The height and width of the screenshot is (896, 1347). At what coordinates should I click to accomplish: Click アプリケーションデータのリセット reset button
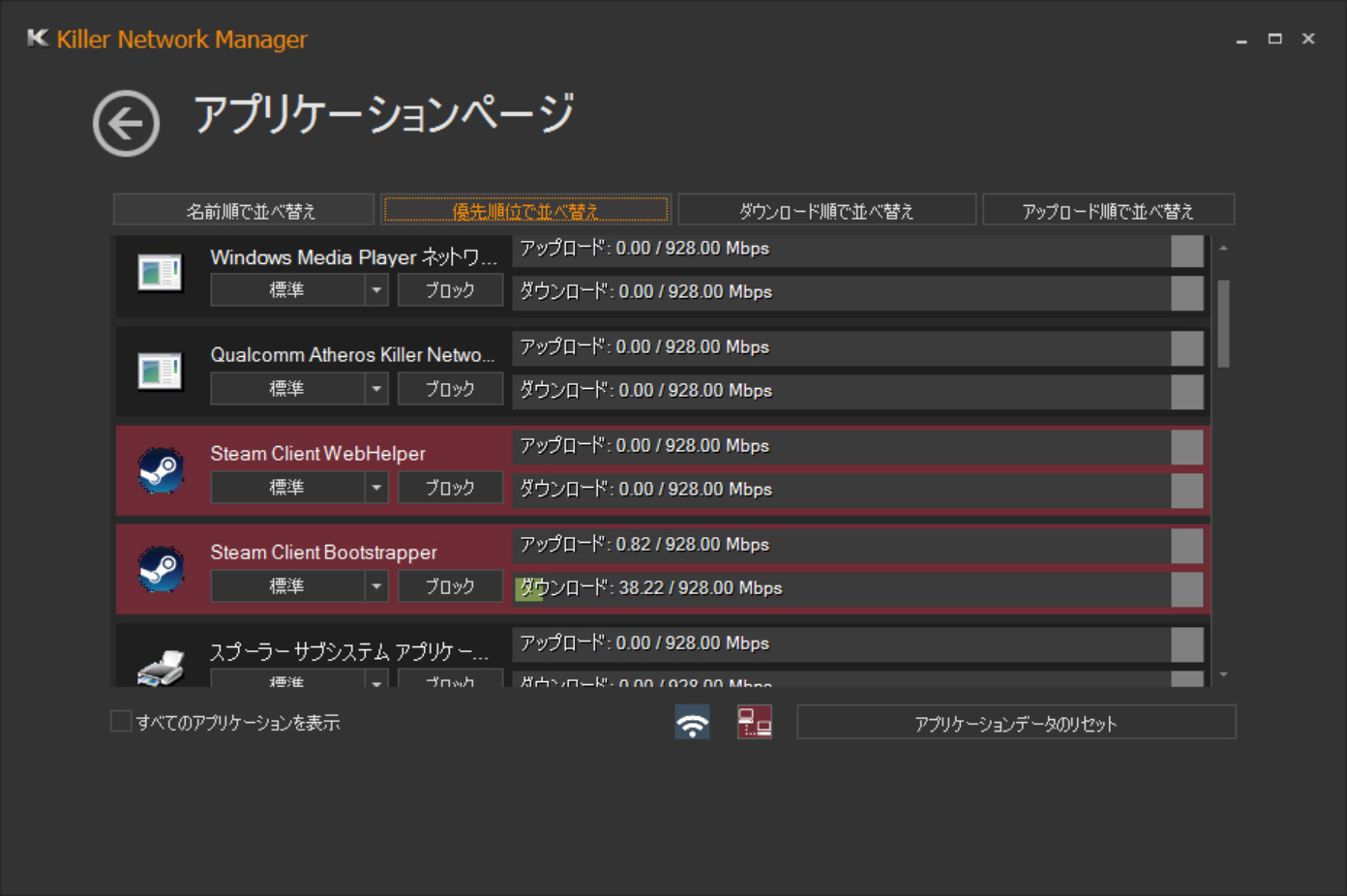coord(1016,723)
